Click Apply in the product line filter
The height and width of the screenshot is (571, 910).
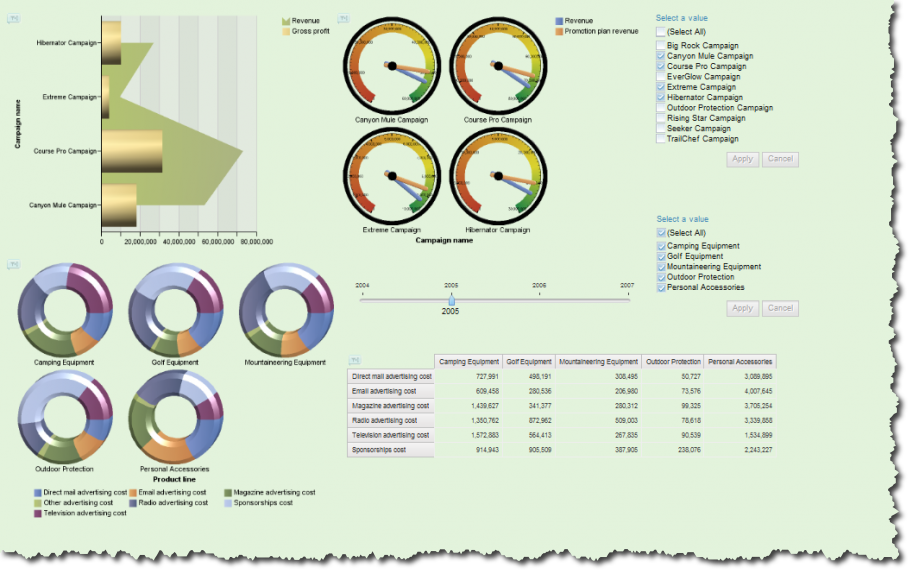(x=742, y=308)
